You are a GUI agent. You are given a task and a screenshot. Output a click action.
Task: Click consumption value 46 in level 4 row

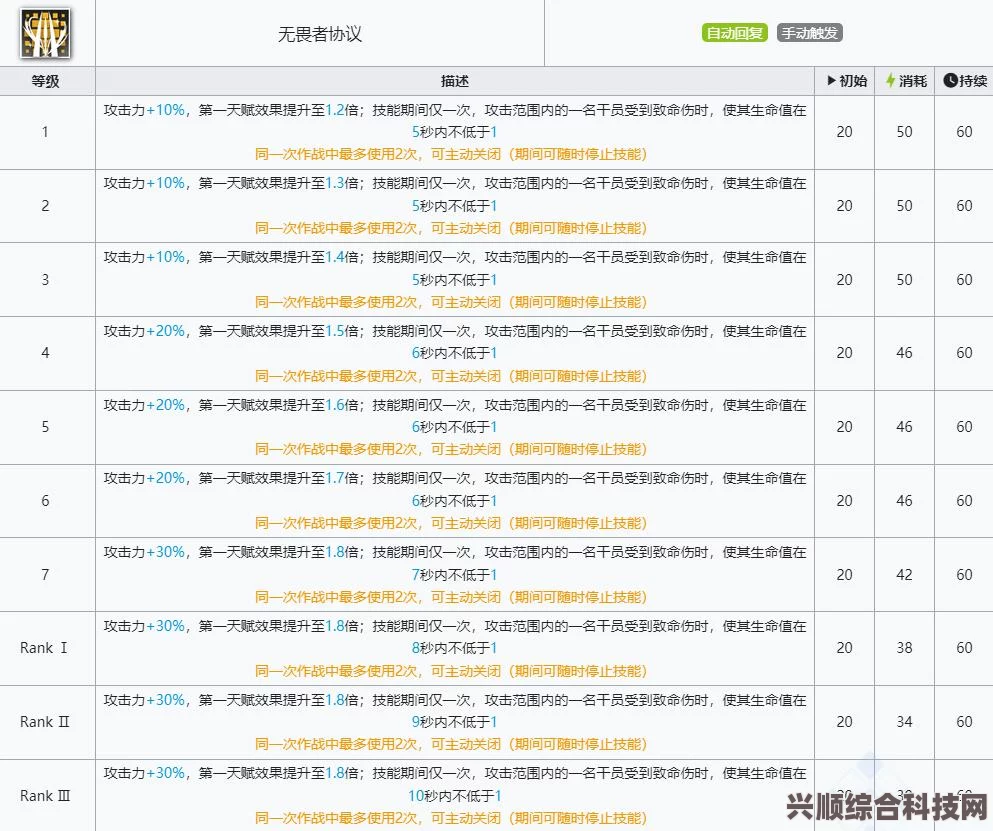[x=904, y=353]
